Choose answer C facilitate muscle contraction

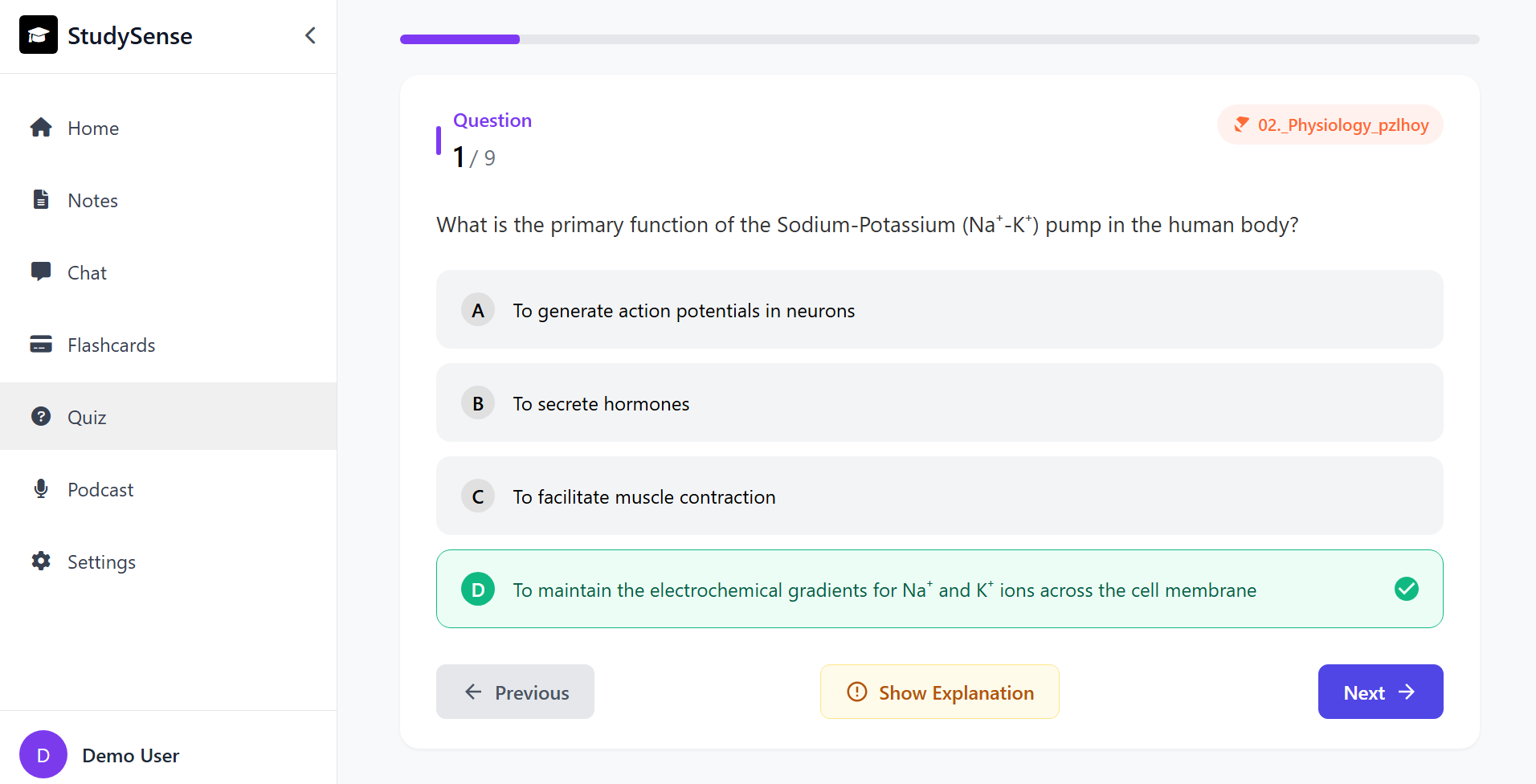(939, 496)
